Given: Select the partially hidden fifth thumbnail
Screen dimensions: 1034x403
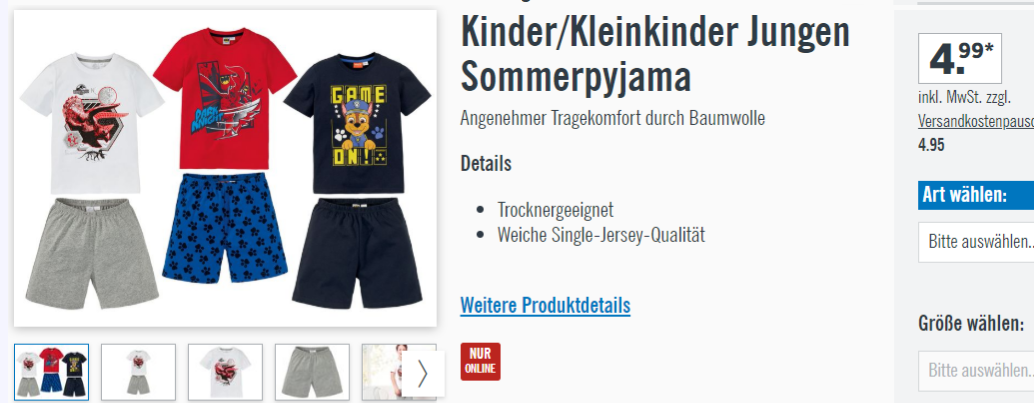Looking at the screenshot, I should (384, 372).
